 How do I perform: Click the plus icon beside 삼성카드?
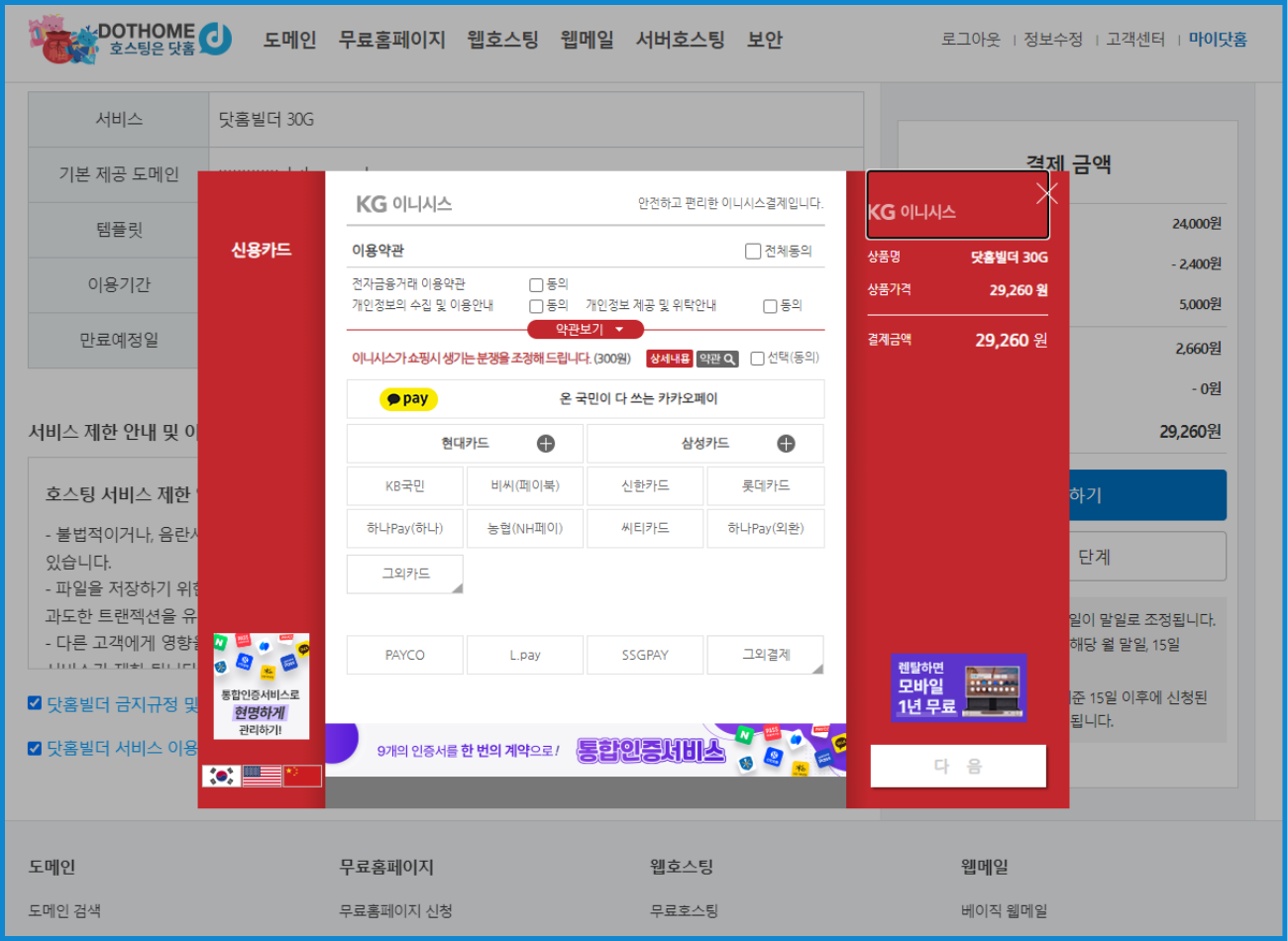pos(786,444)
